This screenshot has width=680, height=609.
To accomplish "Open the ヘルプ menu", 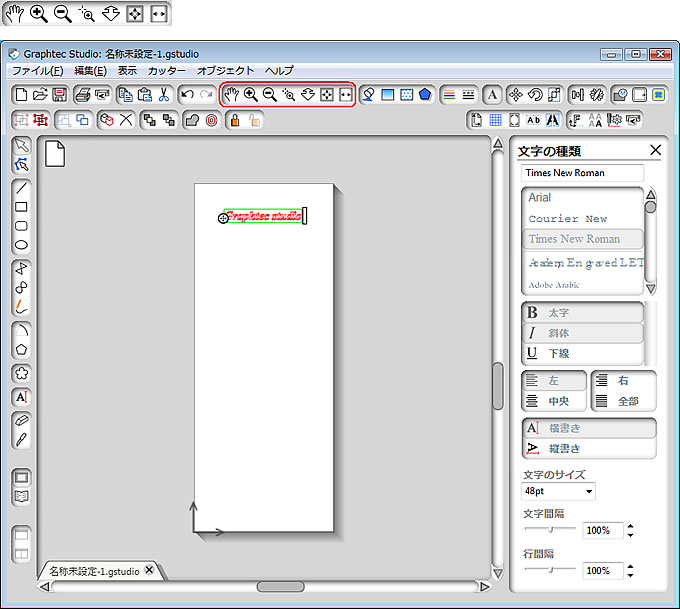I will pyautogui.click(x=279, y=71).
